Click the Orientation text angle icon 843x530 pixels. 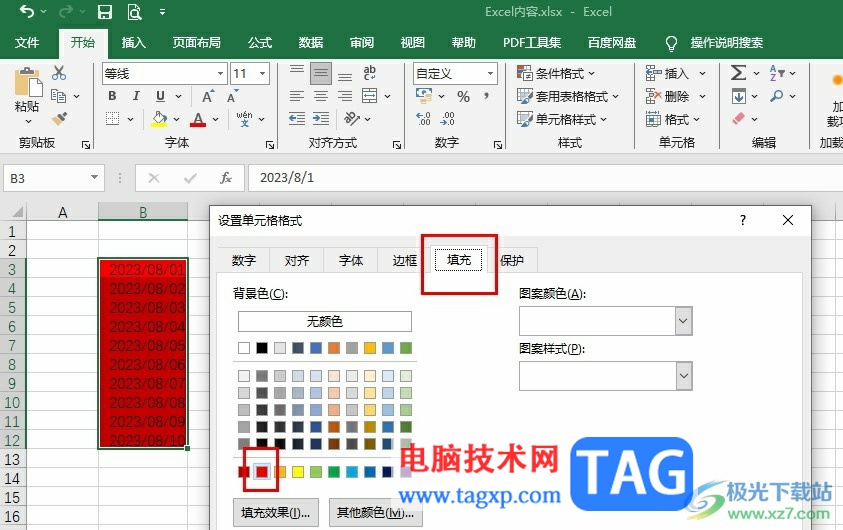(352, 118)
